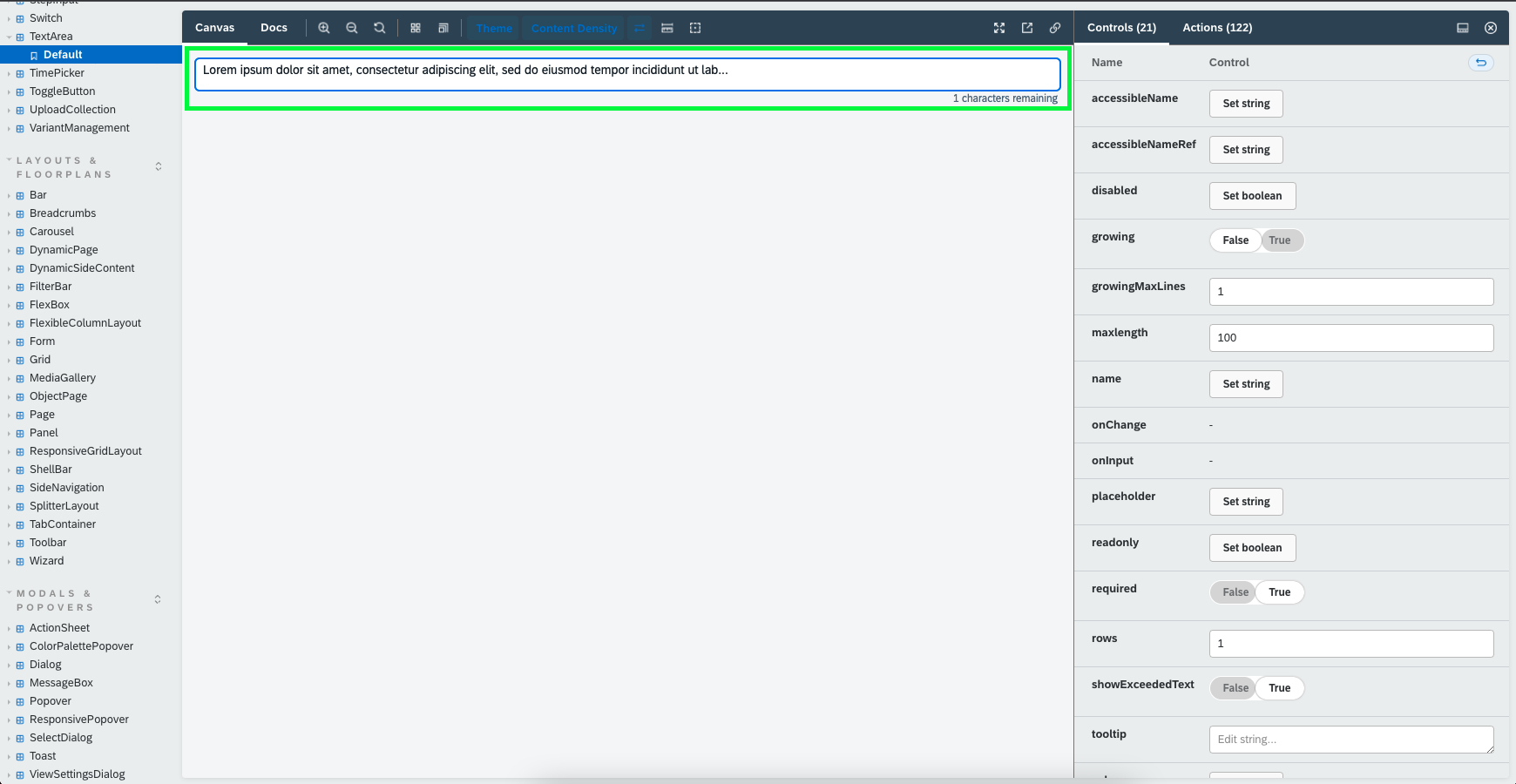The width and height of the screenshot is (1516, 784).
Task: Open the canvas in a new tab
Action: point(1027,28)
